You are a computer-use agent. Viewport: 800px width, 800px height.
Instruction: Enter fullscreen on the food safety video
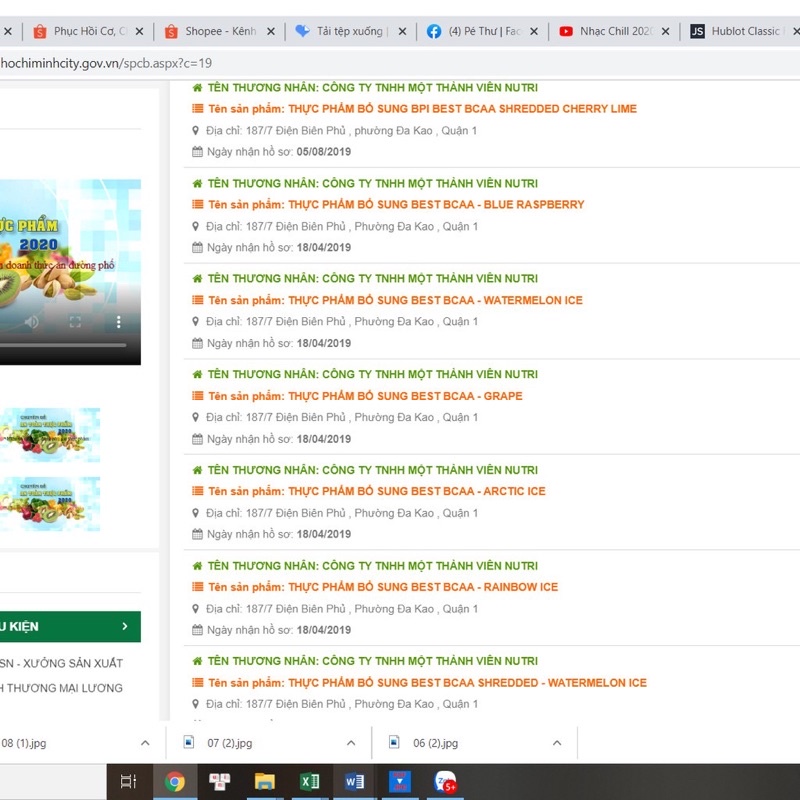coord(75,322)
